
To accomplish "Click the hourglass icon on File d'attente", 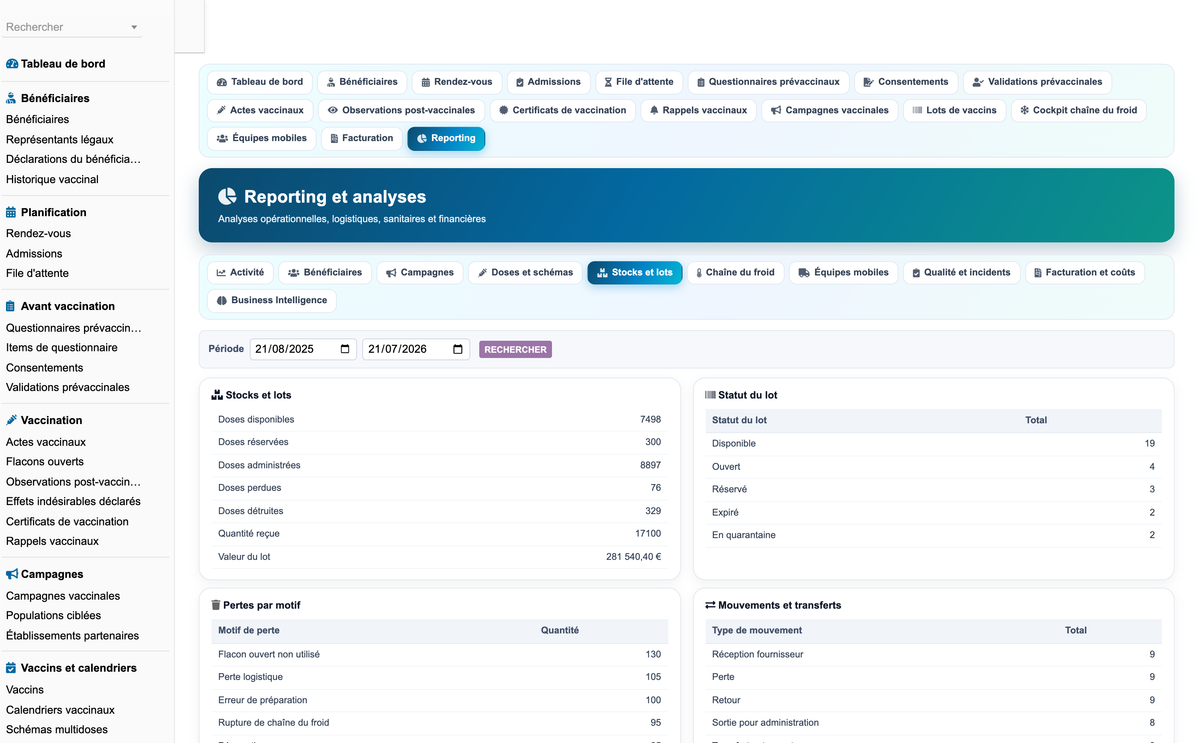I will (x=608, y=82).
